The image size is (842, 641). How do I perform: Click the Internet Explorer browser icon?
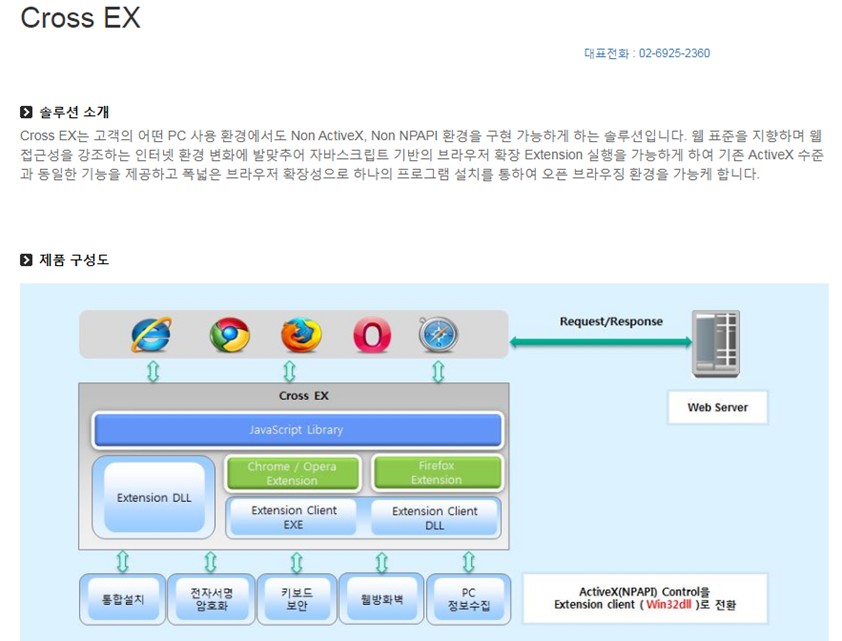pyautogui.click(x=152, y=334)
